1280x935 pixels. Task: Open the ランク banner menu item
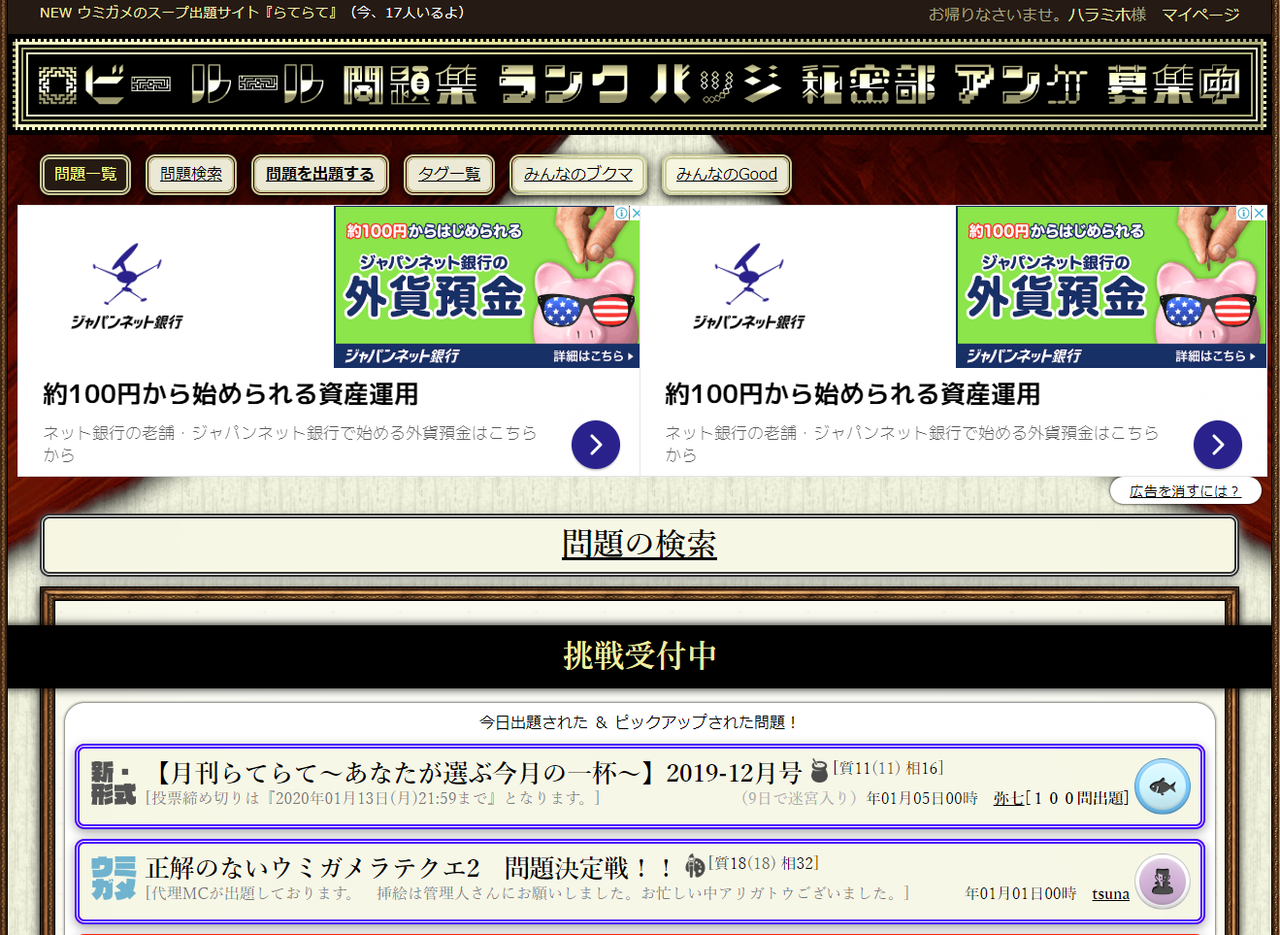tap(564, 85)
